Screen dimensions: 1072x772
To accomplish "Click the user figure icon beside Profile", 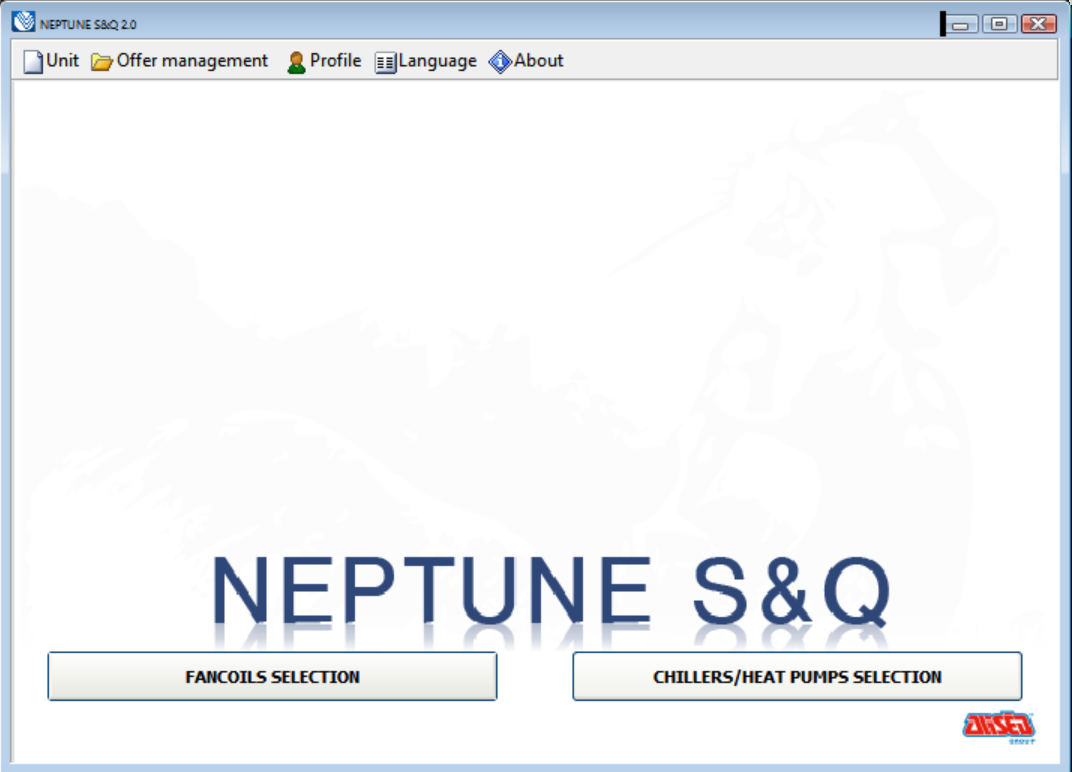I will pos(296,62).
